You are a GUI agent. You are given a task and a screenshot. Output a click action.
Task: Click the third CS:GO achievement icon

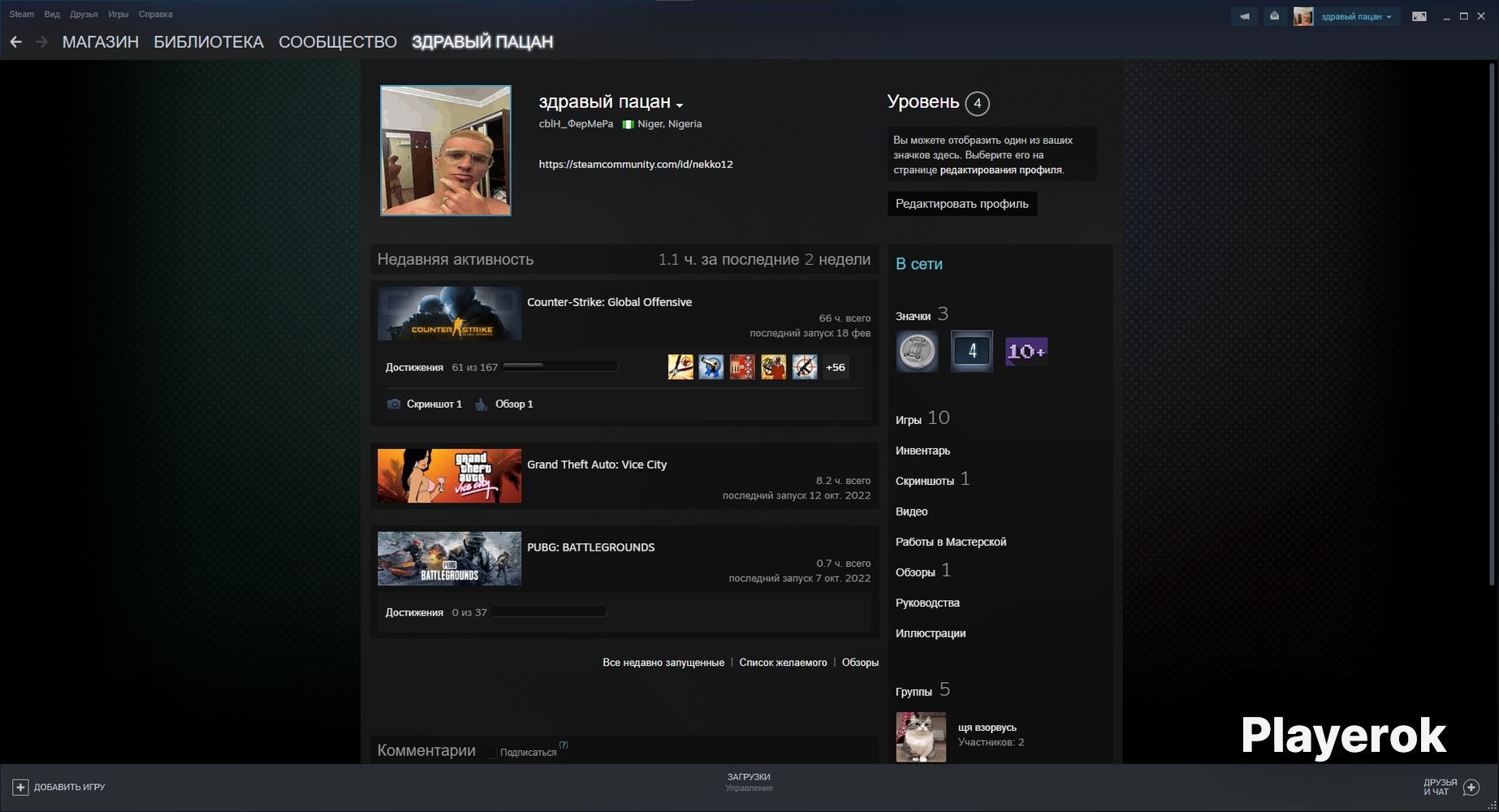[x=742, y=367]
